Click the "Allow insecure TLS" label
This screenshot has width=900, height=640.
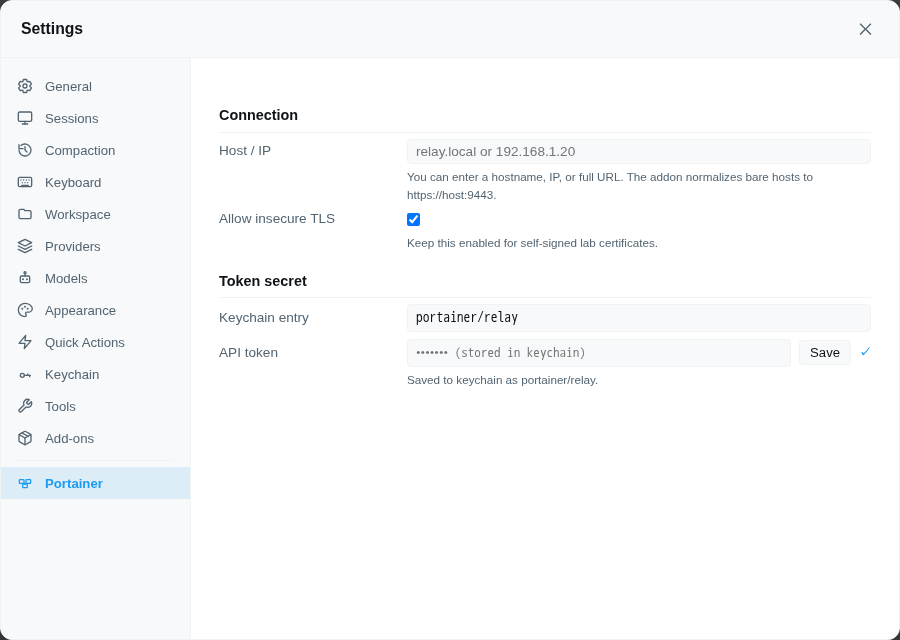pos(277,219)
